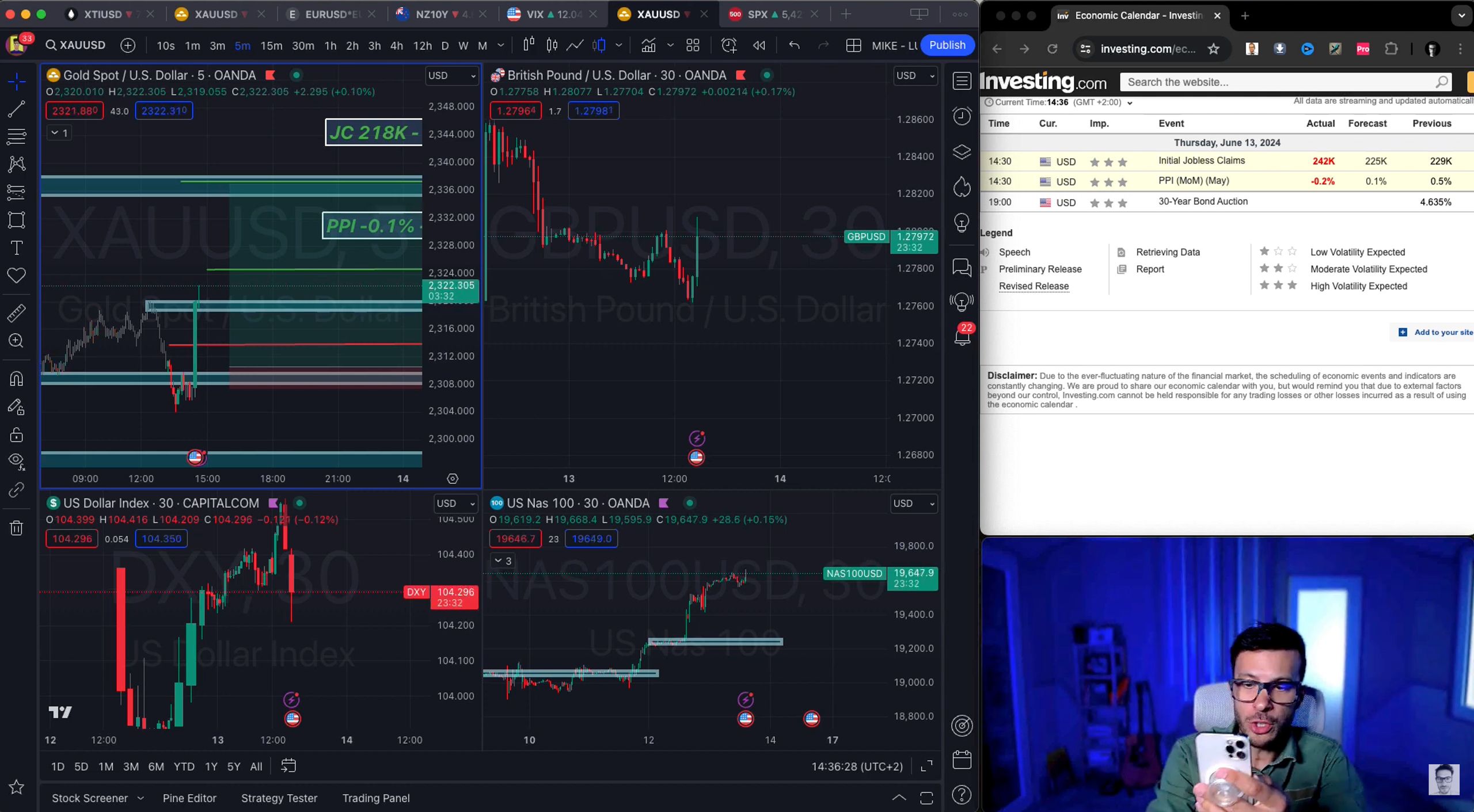Collapse Gold chart indicator legend

coord(59,133)
